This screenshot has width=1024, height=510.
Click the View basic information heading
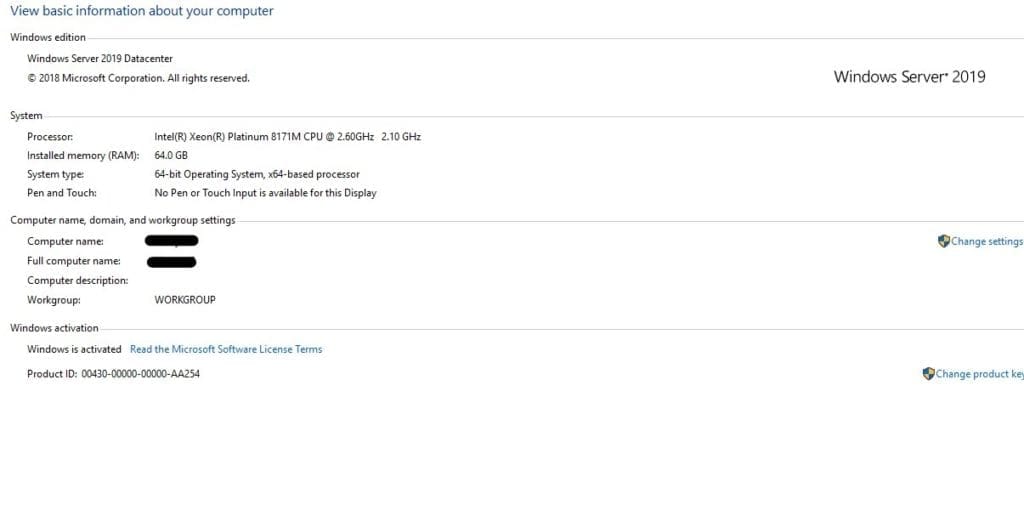tap(142, 11)
